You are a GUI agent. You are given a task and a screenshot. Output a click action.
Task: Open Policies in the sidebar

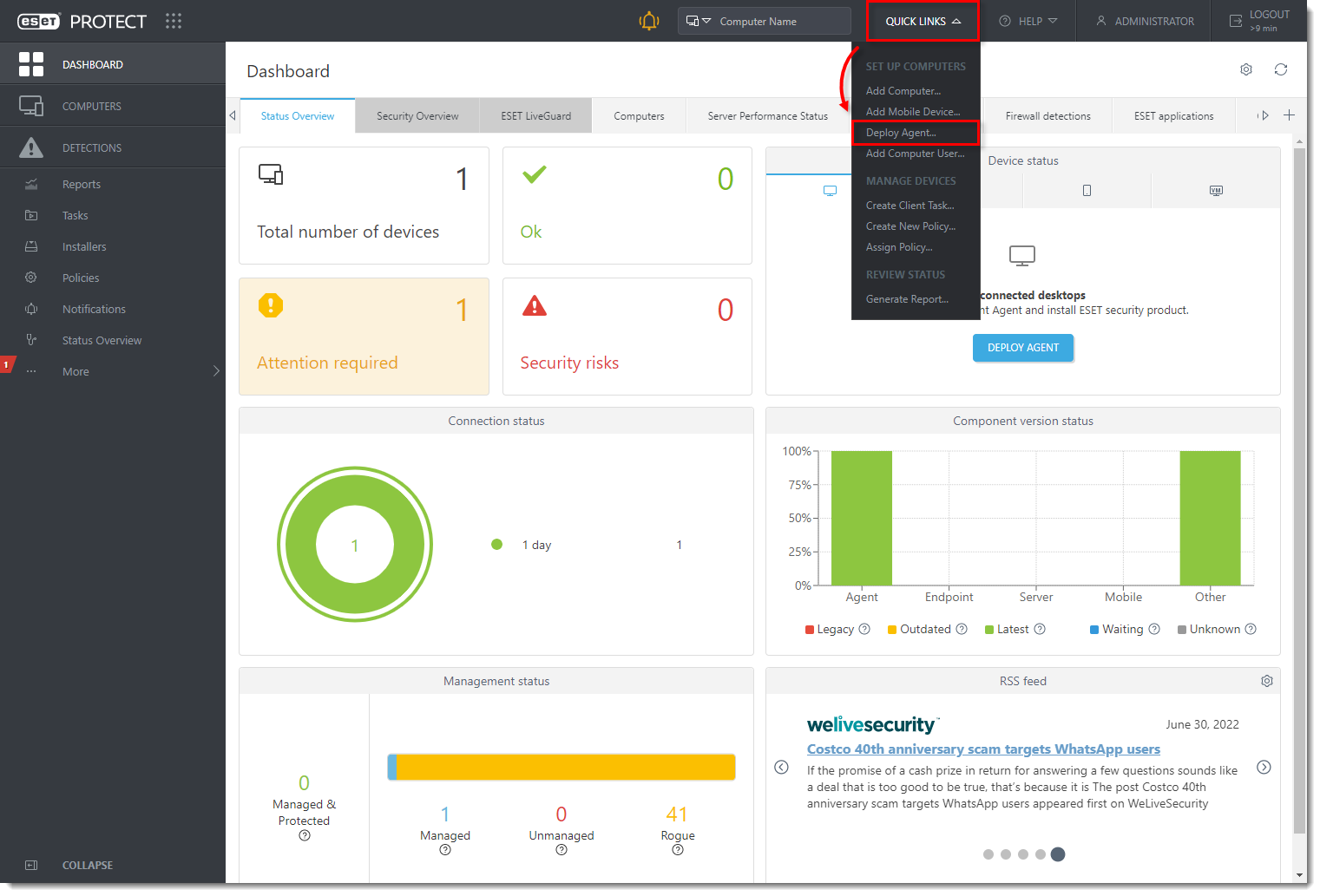(81, 278)
